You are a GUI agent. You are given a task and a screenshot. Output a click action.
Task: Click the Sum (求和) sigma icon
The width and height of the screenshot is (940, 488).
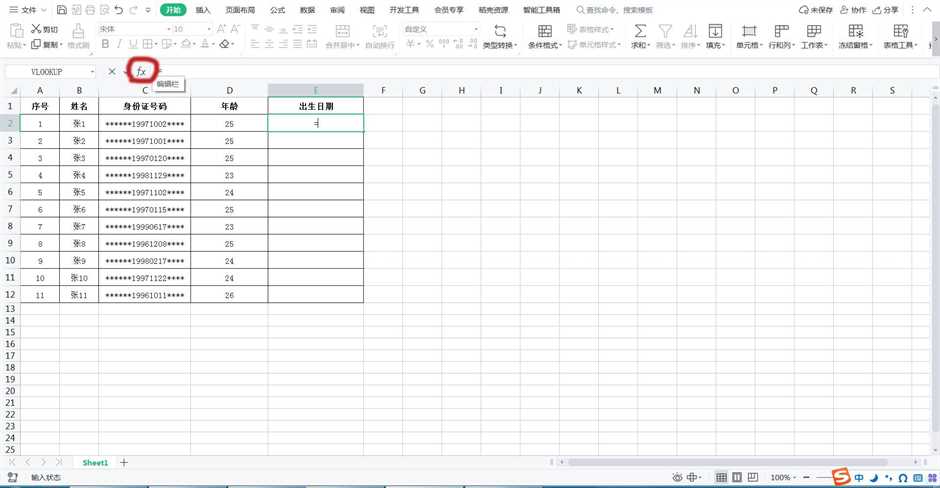coord(640,32)
